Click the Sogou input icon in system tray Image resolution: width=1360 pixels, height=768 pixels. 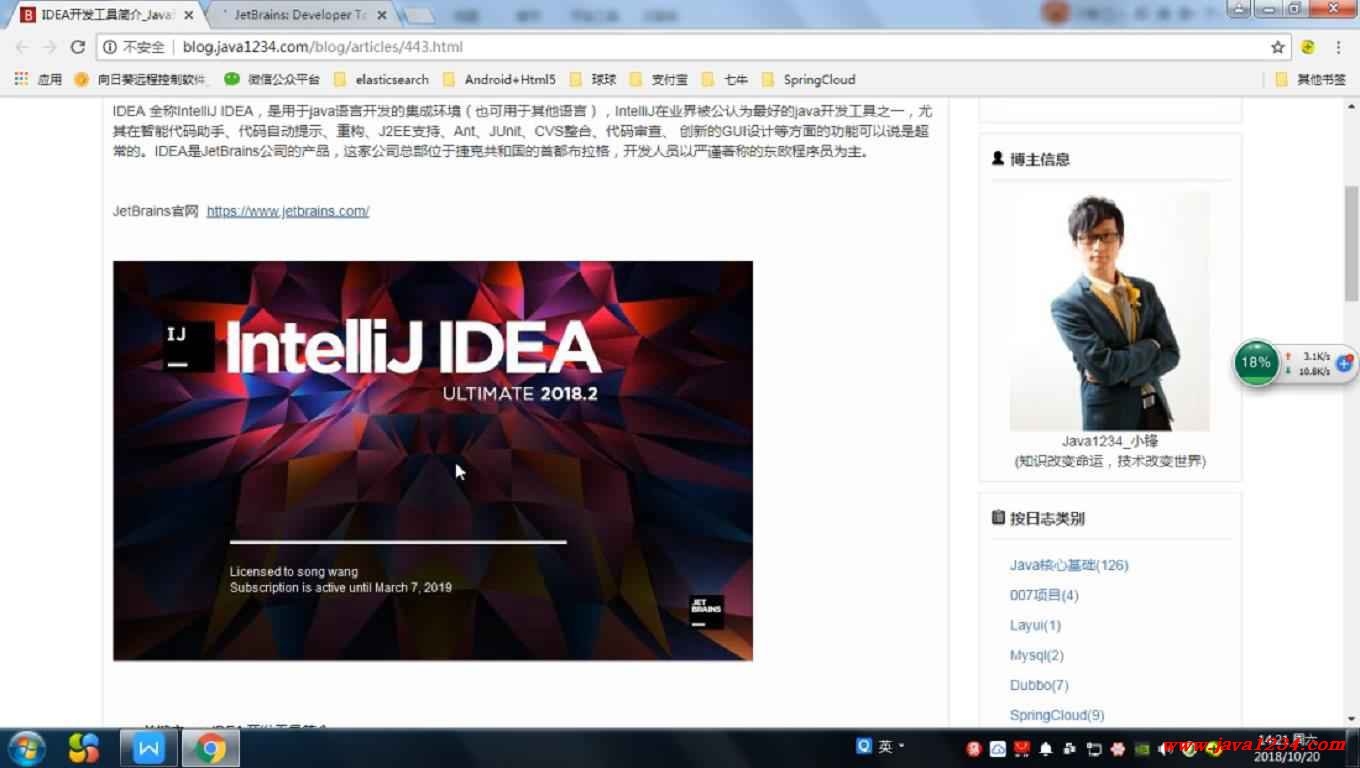(x=862, y=747)
